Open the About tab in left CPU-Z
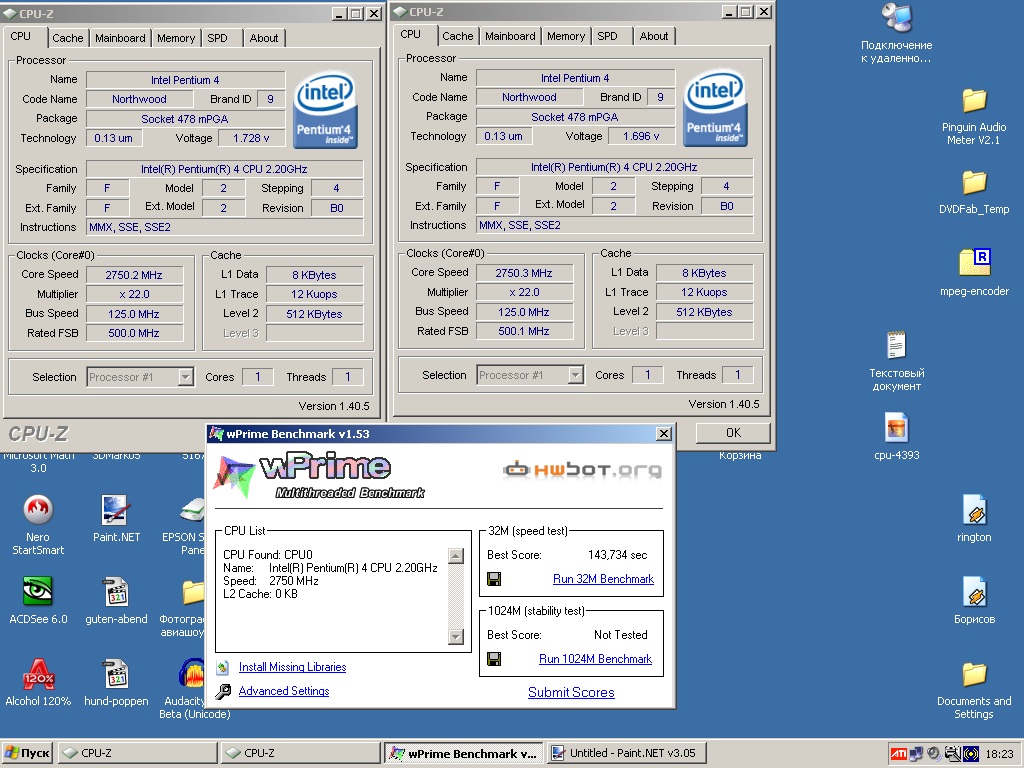This screenshot has width=1024, height=768. (264, 38)
